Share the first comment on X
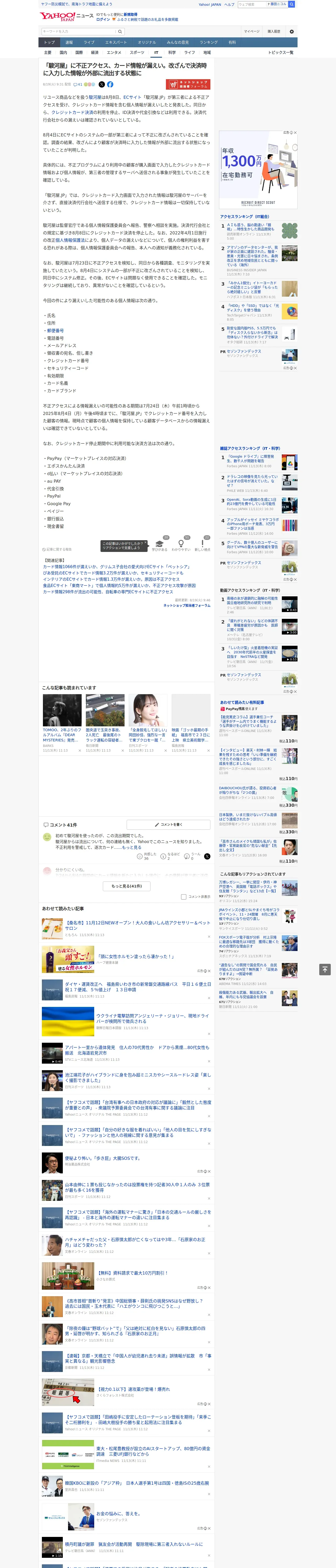 click(207, 856)
